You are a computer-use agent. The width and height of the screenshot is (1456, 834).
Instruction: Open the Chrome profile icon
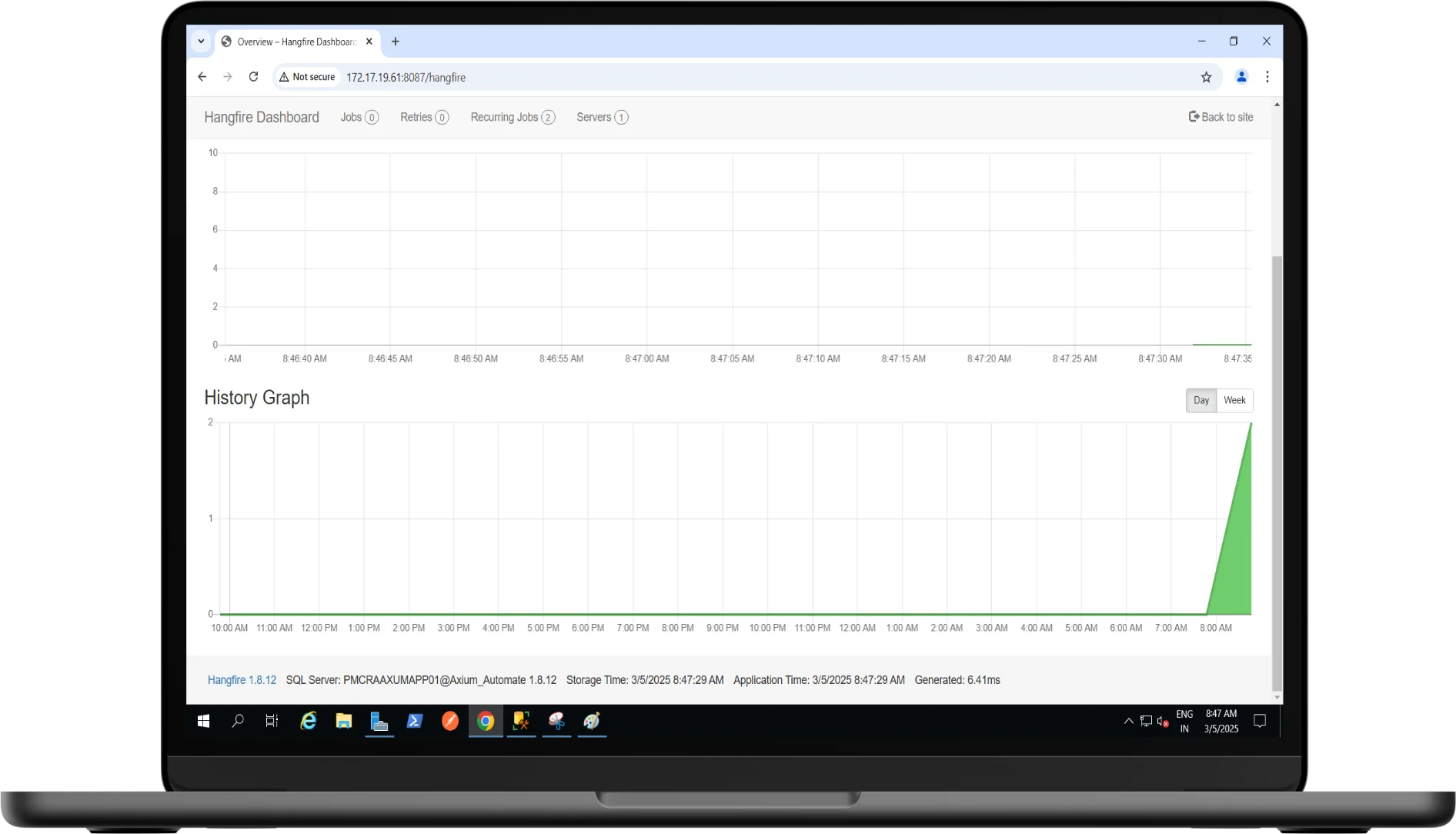(x=1241, y=77)
